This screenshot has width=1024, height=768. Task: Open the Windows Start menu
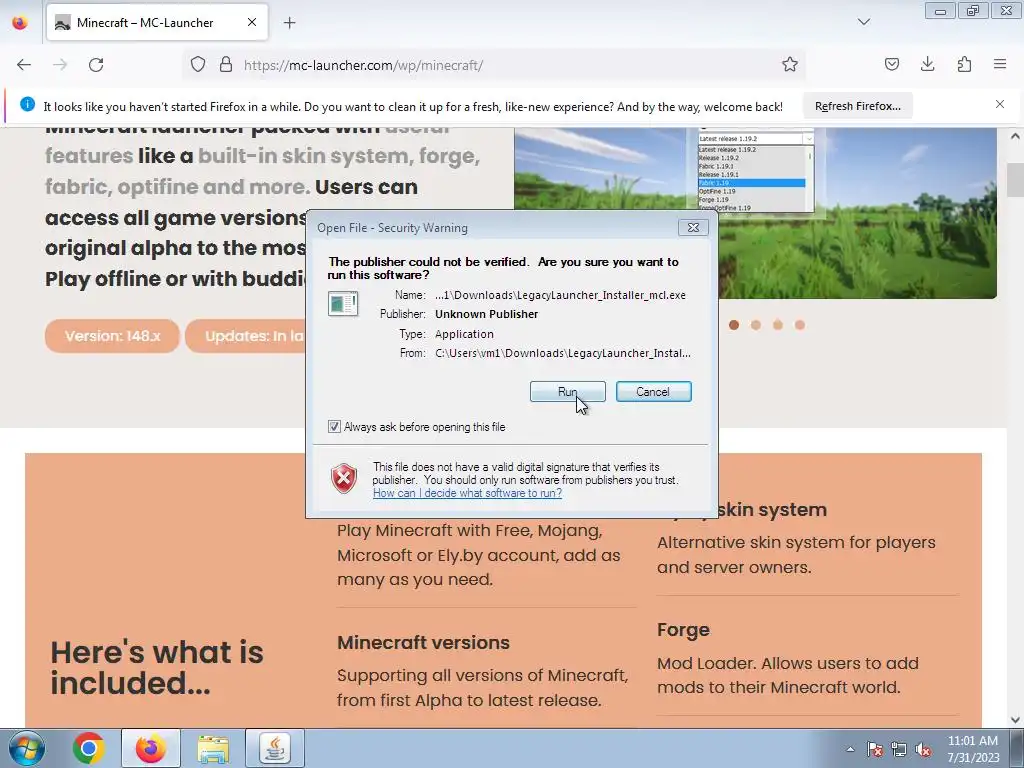[x=26, y=748]
